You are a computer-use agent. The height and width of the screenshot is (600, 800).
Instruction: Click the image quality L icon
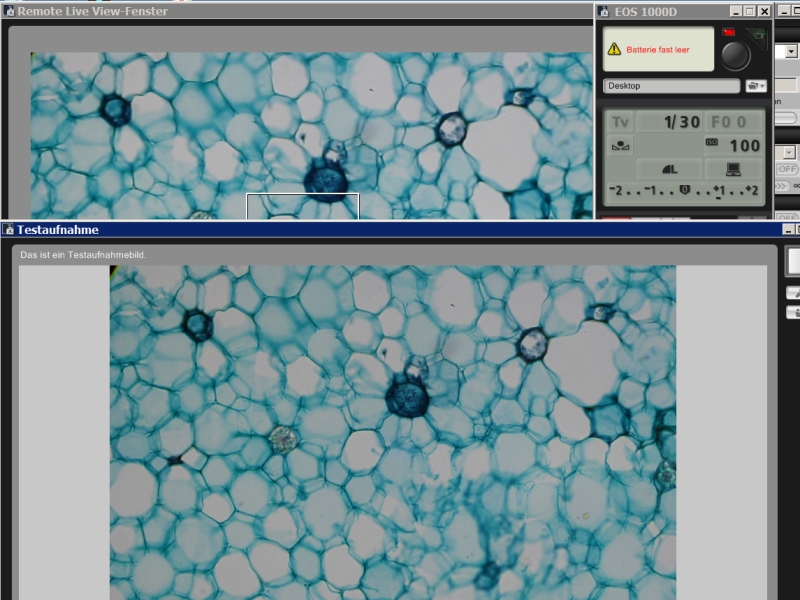(669, 169)
